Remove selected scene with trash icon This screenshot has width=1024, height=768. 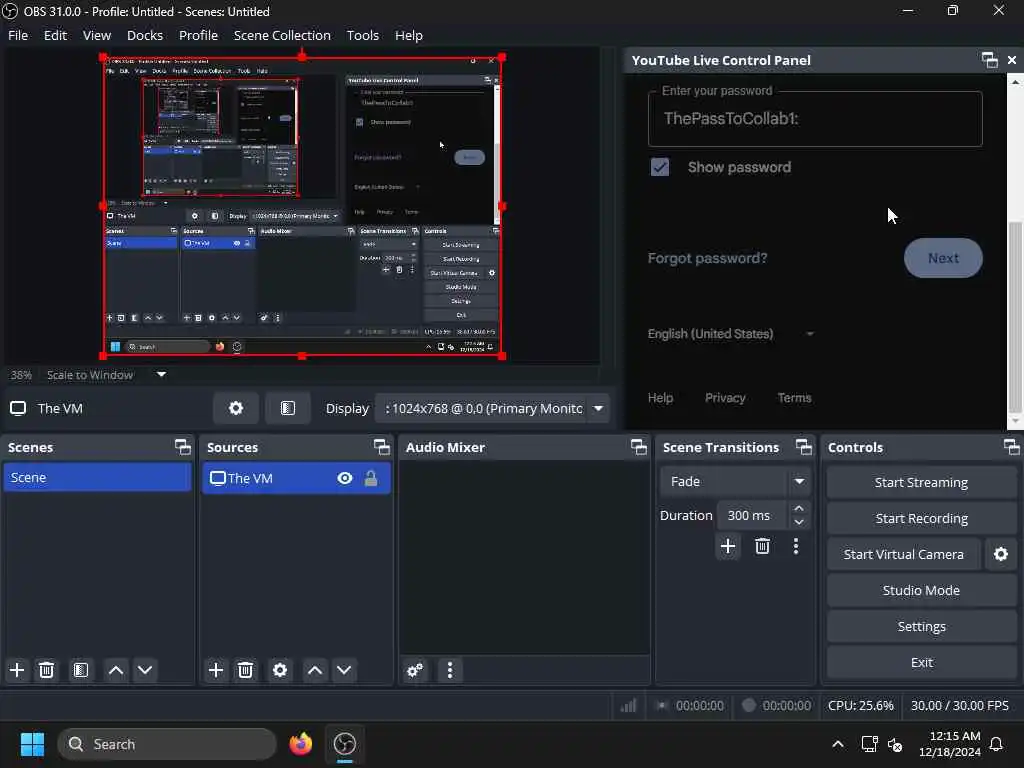(x=46, y=670)
